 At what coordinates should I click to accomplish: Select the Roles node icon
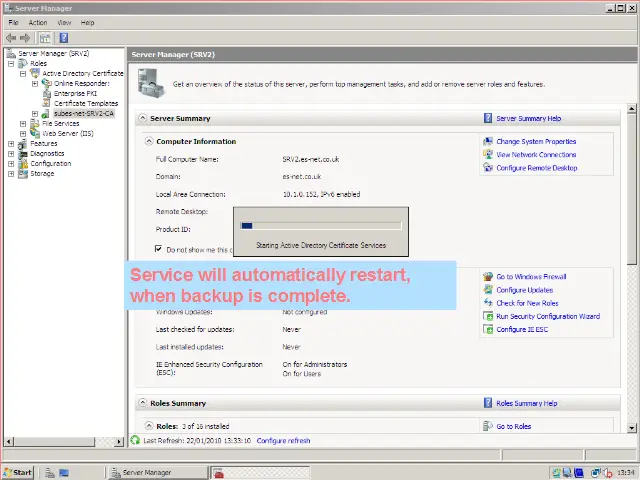coord(23,63)
